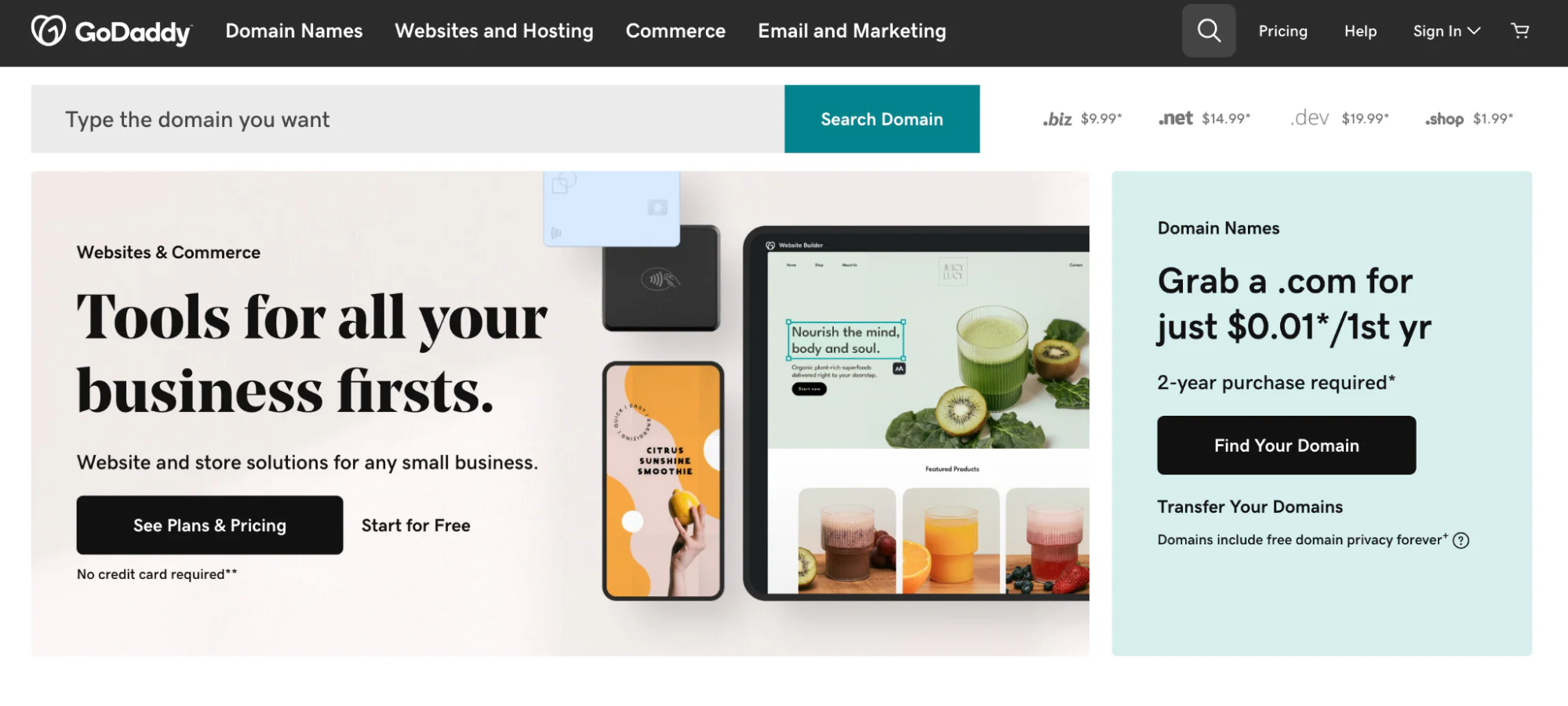Screen dimensions: 1568x706
Task: Open the Transfer Your Domains link
Action: [1250, 507]
